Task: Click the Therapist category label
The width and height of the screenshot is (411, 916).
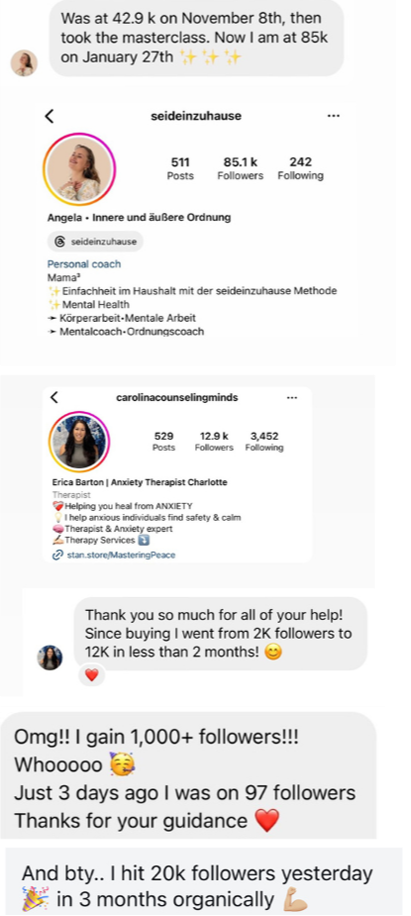Action: click(x=68, y=495)
